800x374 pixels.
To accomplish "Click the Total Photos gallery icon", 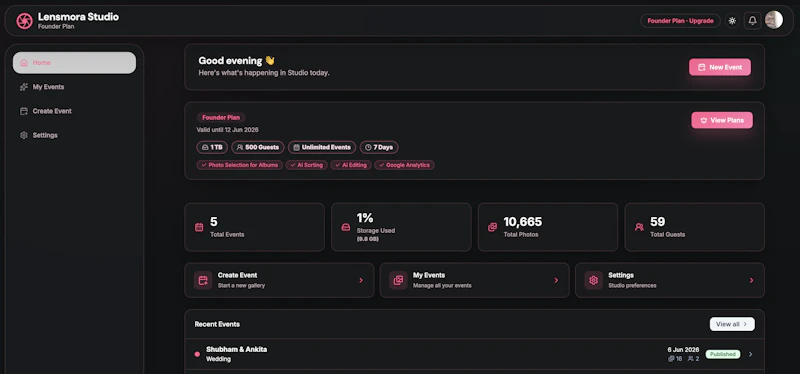I will (492, 227).
